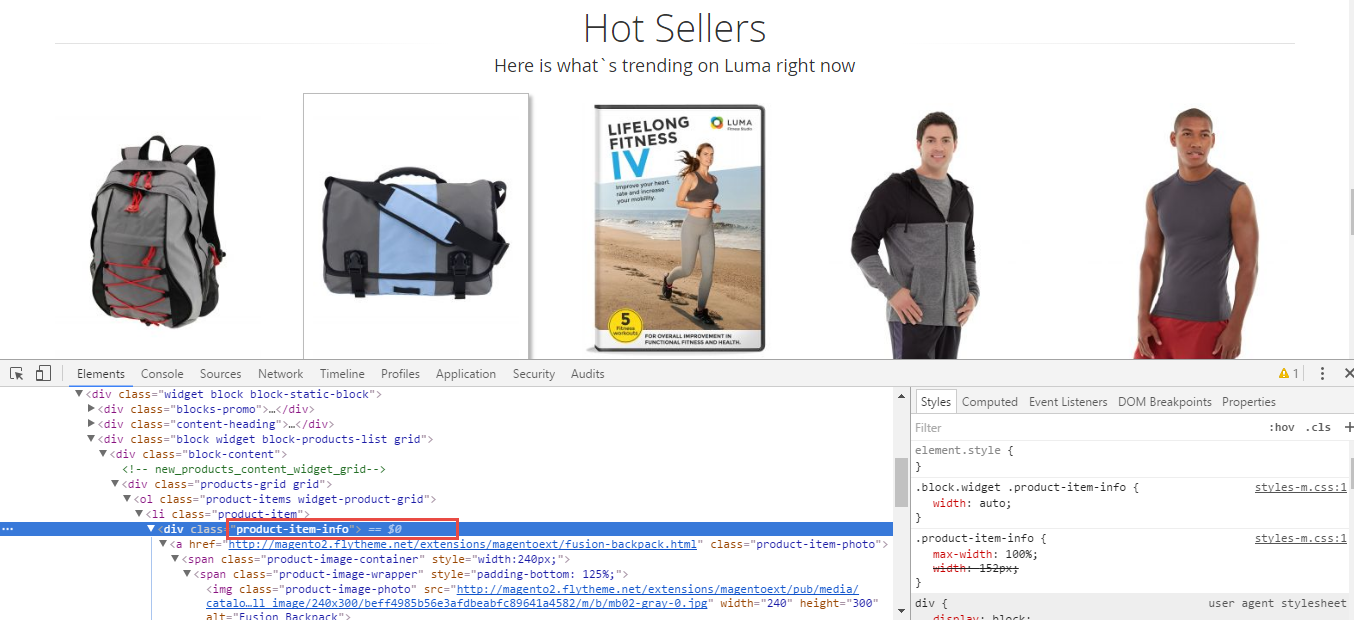The width and height of the screenshot is (1354, 620).
Task: Select the Elements tab
Action: click(101, 373)
